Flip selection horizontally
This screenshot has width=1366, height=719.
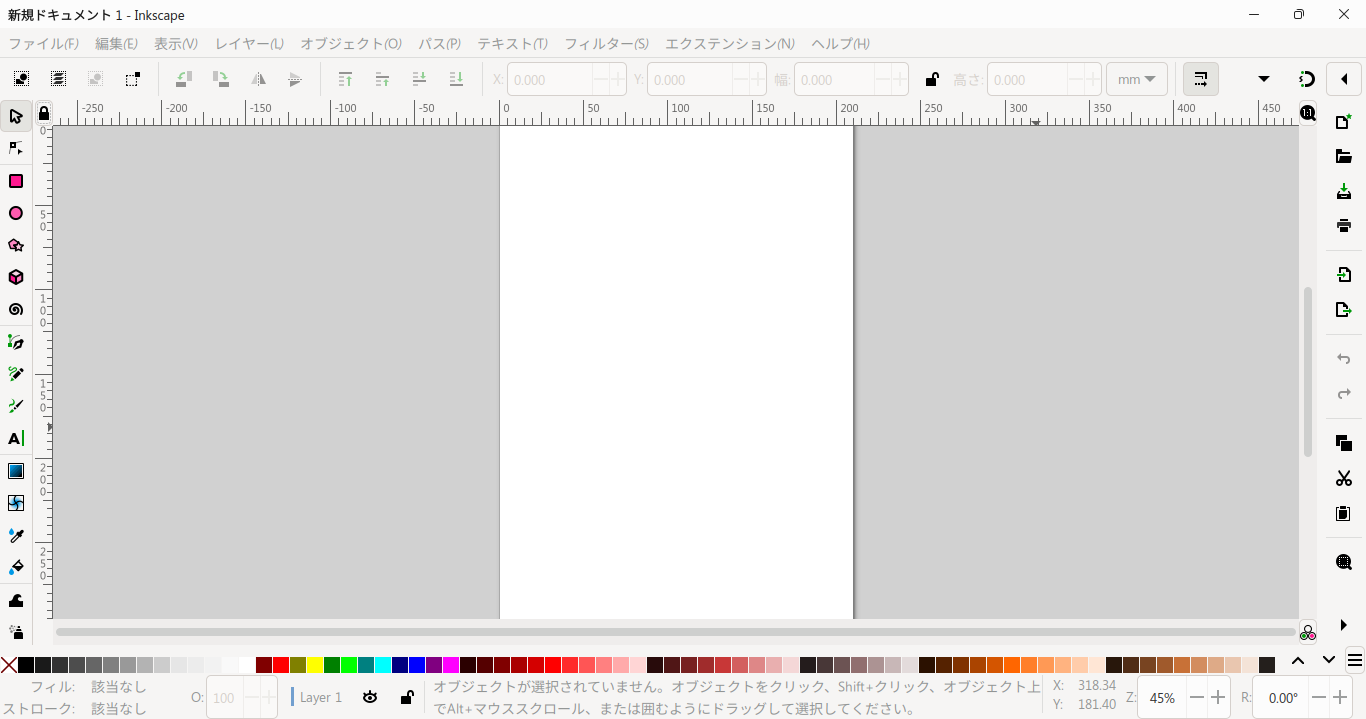pos(258,79)
